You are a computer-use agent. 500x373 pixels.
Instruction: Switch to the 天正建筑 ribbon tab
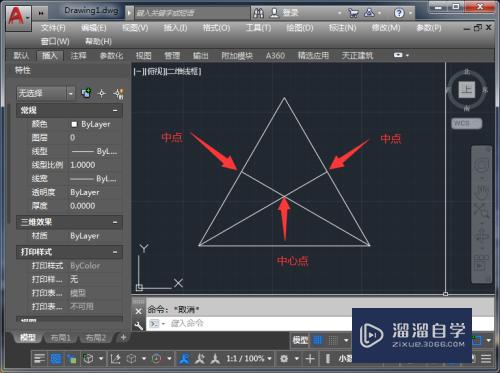(357, 55)
